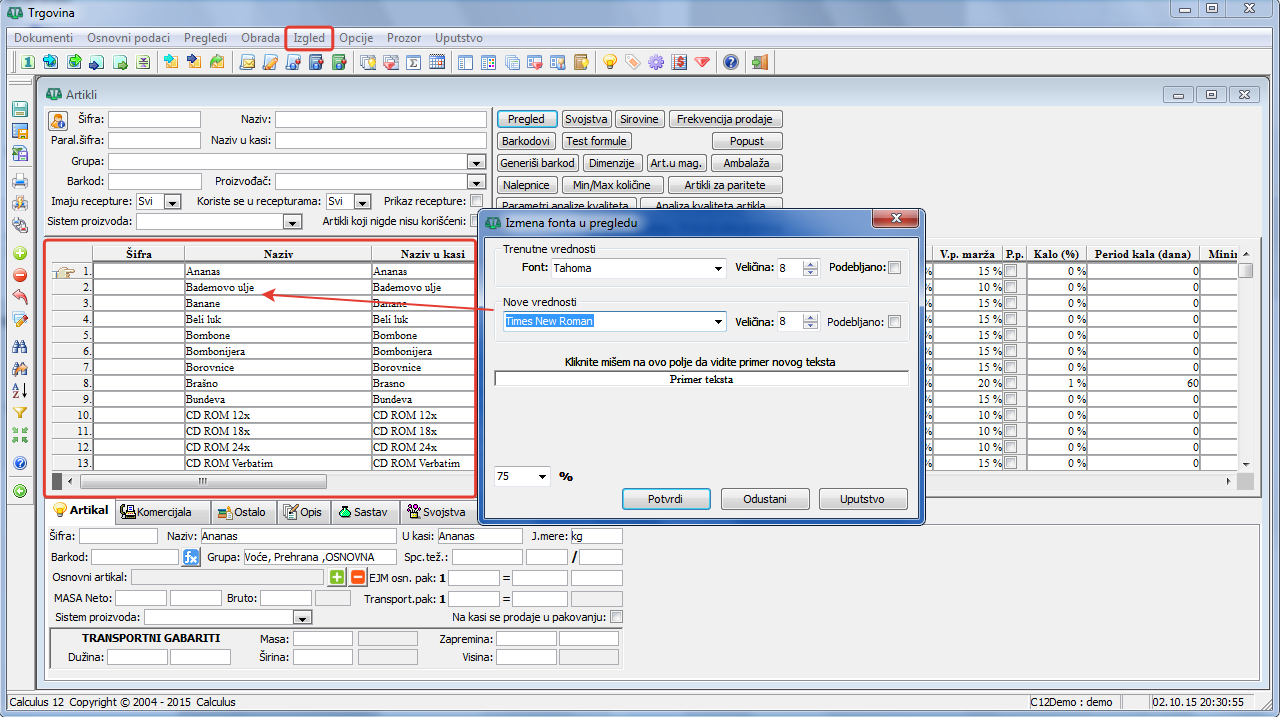Click the light bulb icon in main toolbar
1280x717 pixels.
coord(609,62)
